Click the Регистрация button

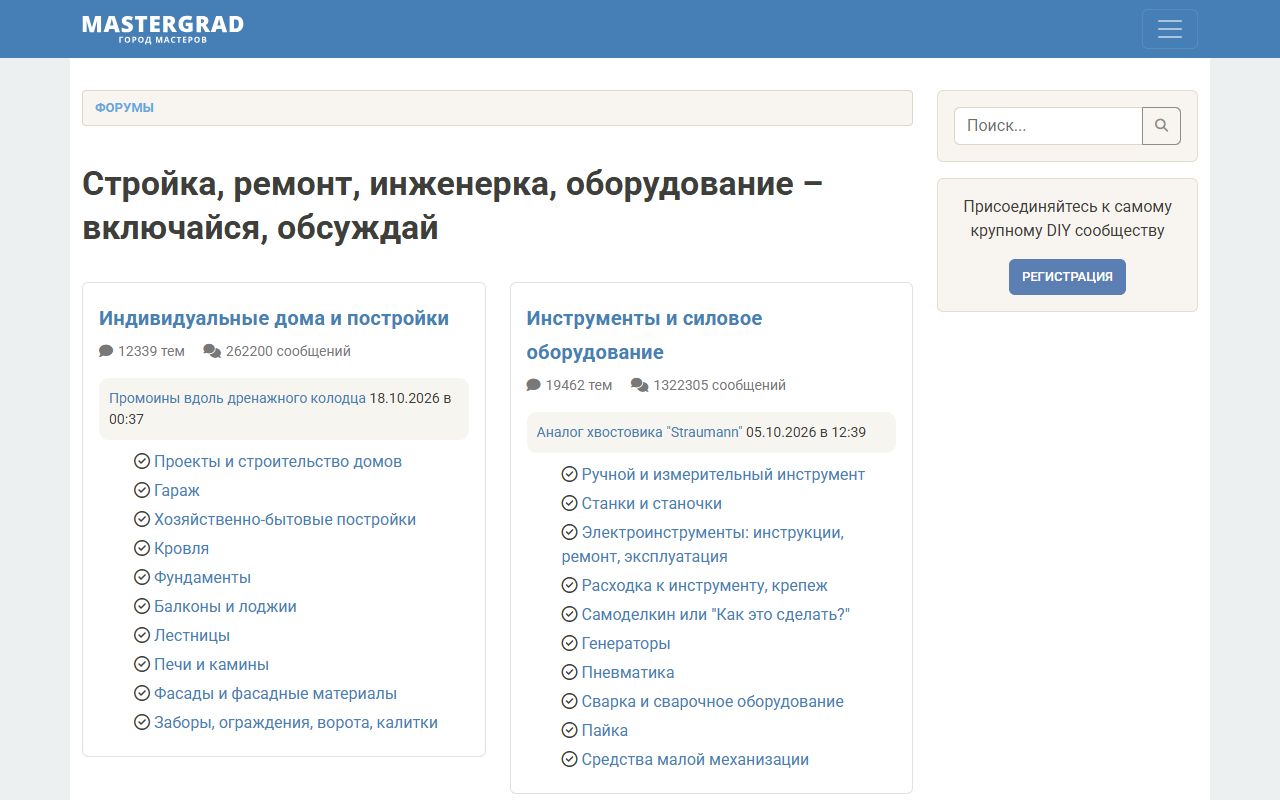click(x=1067, y=277)
